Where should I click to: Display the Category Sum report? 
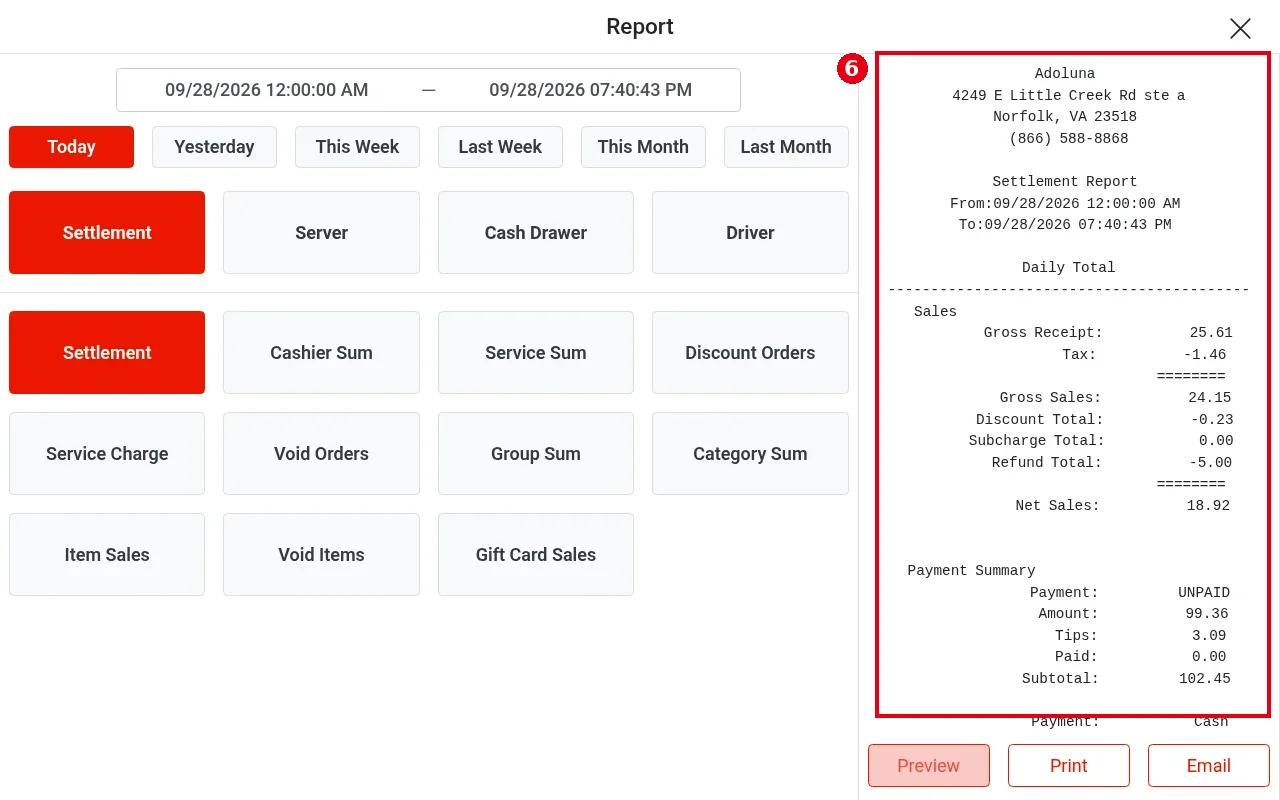pos(750,454)
